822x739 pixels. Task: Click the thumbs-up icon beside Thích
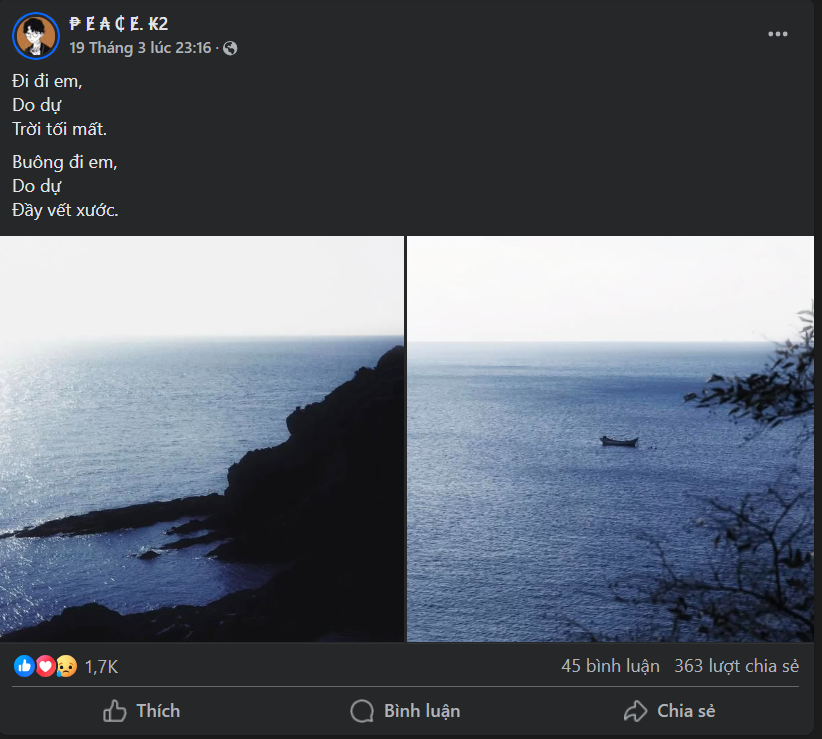pos(115,711)
